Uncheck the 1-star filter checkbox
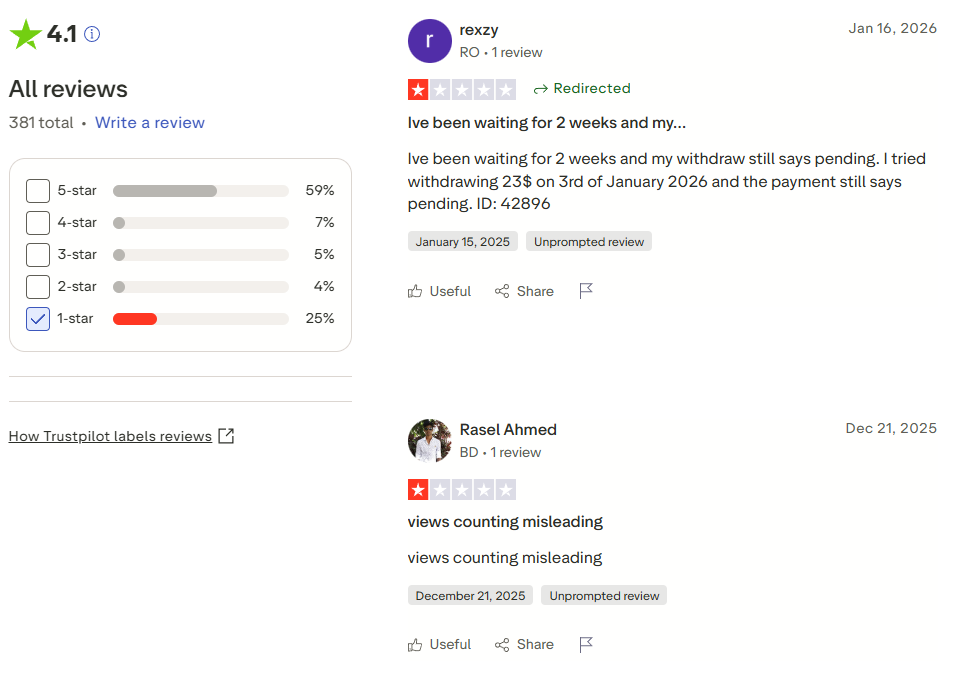 click(x=38, y=318)
